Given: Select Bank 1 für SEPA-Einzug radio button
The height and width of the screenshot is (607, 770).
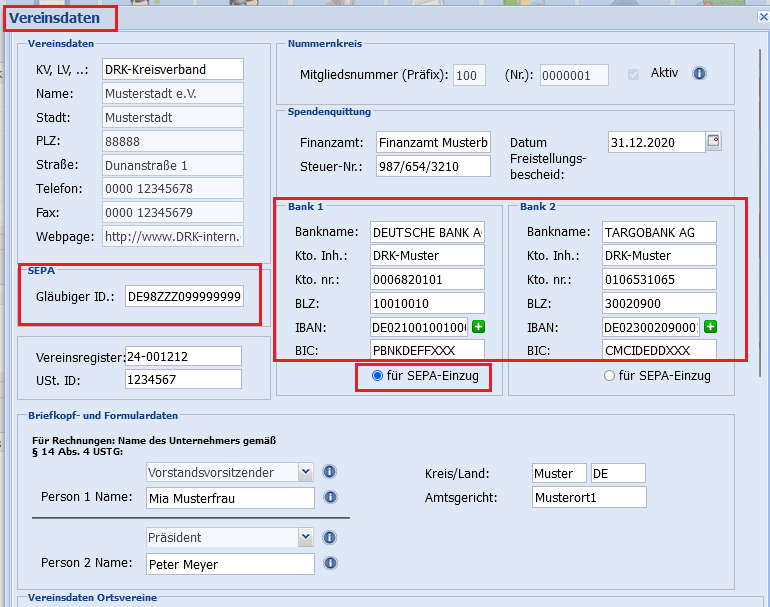Looking at the screenshot, I should pos(377,376).
